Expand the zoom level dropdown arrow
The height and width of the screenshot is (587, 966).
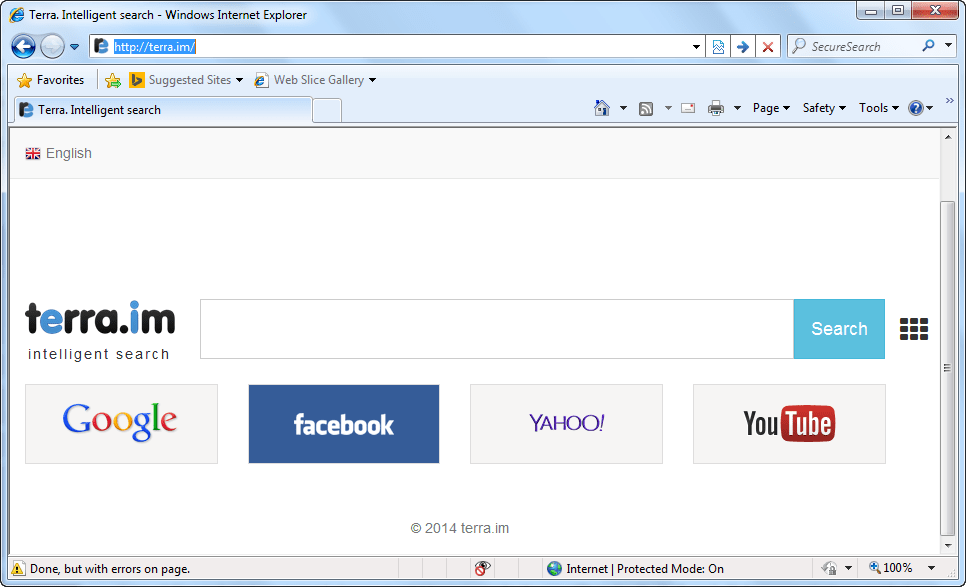932,568
